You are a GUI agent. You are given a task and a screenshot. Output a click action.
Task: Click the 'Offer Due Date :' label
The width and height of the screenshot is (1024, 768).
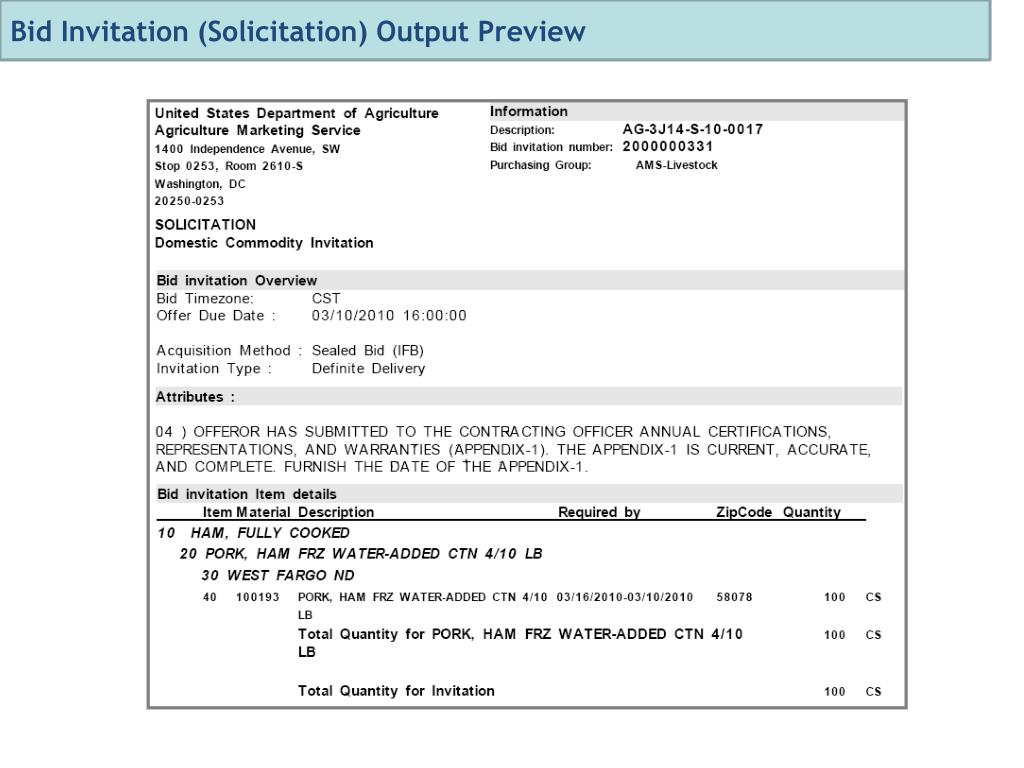click(x=216, y=315)
